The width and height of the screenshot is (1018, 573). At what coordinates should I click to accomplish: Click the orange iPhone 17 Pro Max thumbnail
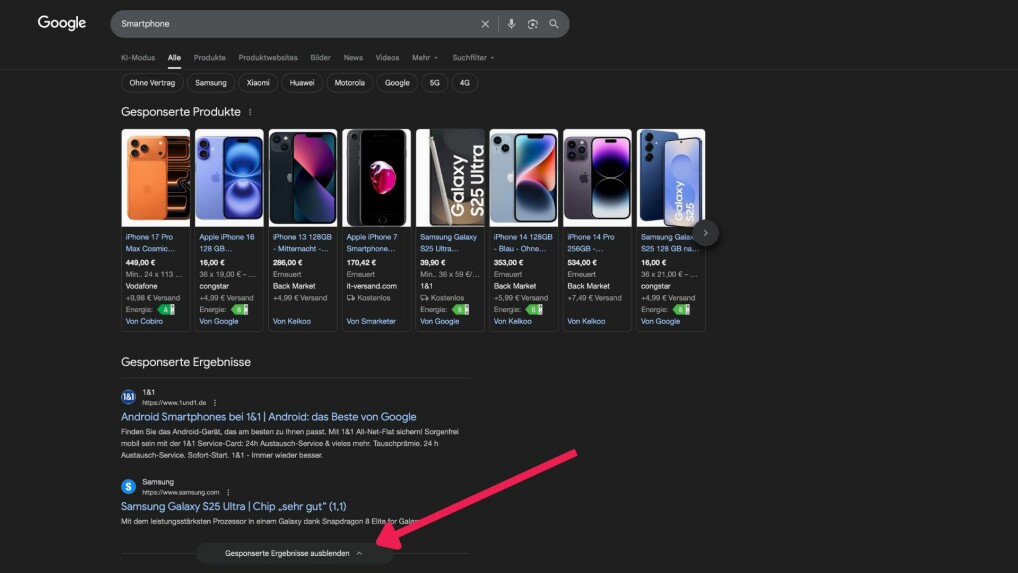point(154,178)
